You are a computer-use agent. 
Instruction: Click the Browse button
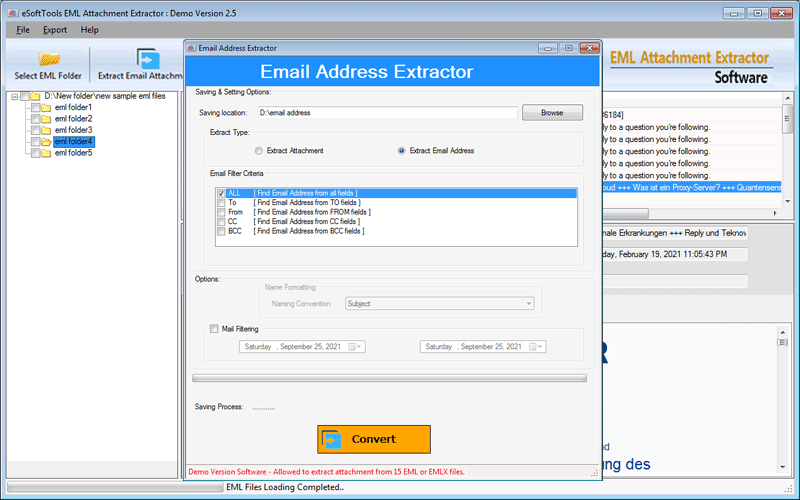[552, 113]
